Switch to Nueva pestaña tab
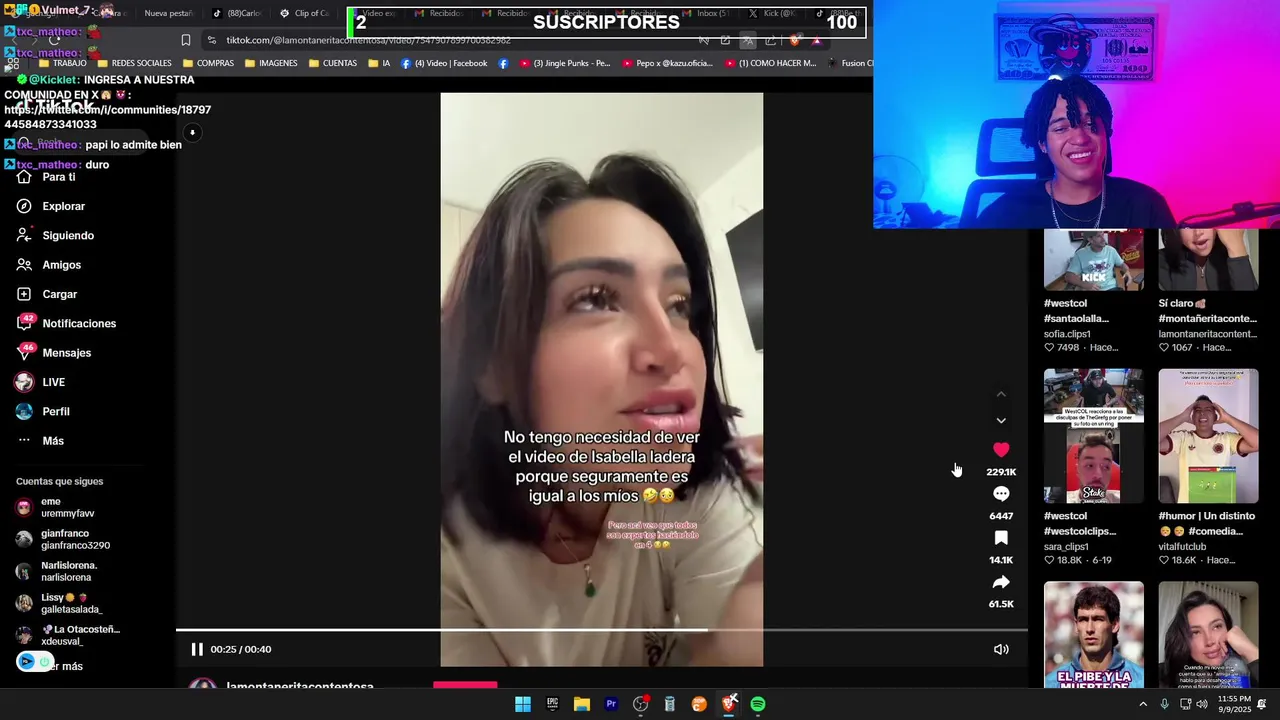Screen dimensions: 1280x720 click(168, 13)
